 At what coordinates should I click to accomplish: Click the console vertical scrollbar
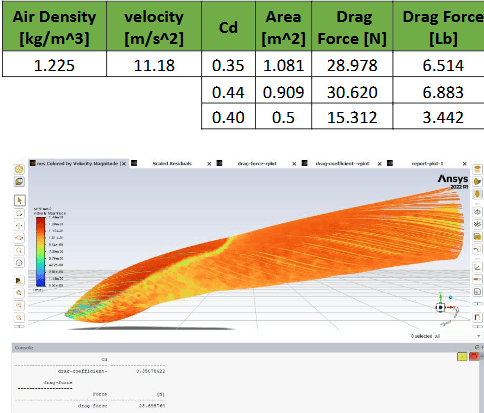482,383
